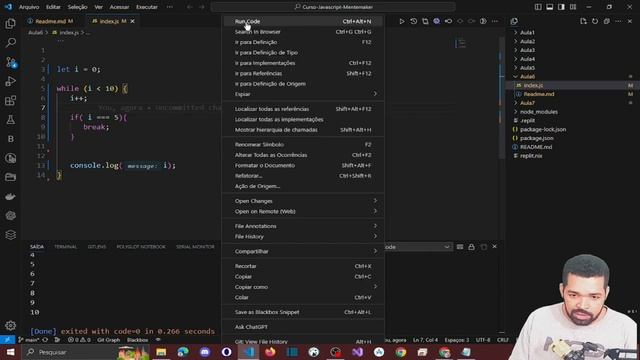Click the Run Code play icon in editor toolbar
The image size is (640, 360).
click(x=402, y=21)
